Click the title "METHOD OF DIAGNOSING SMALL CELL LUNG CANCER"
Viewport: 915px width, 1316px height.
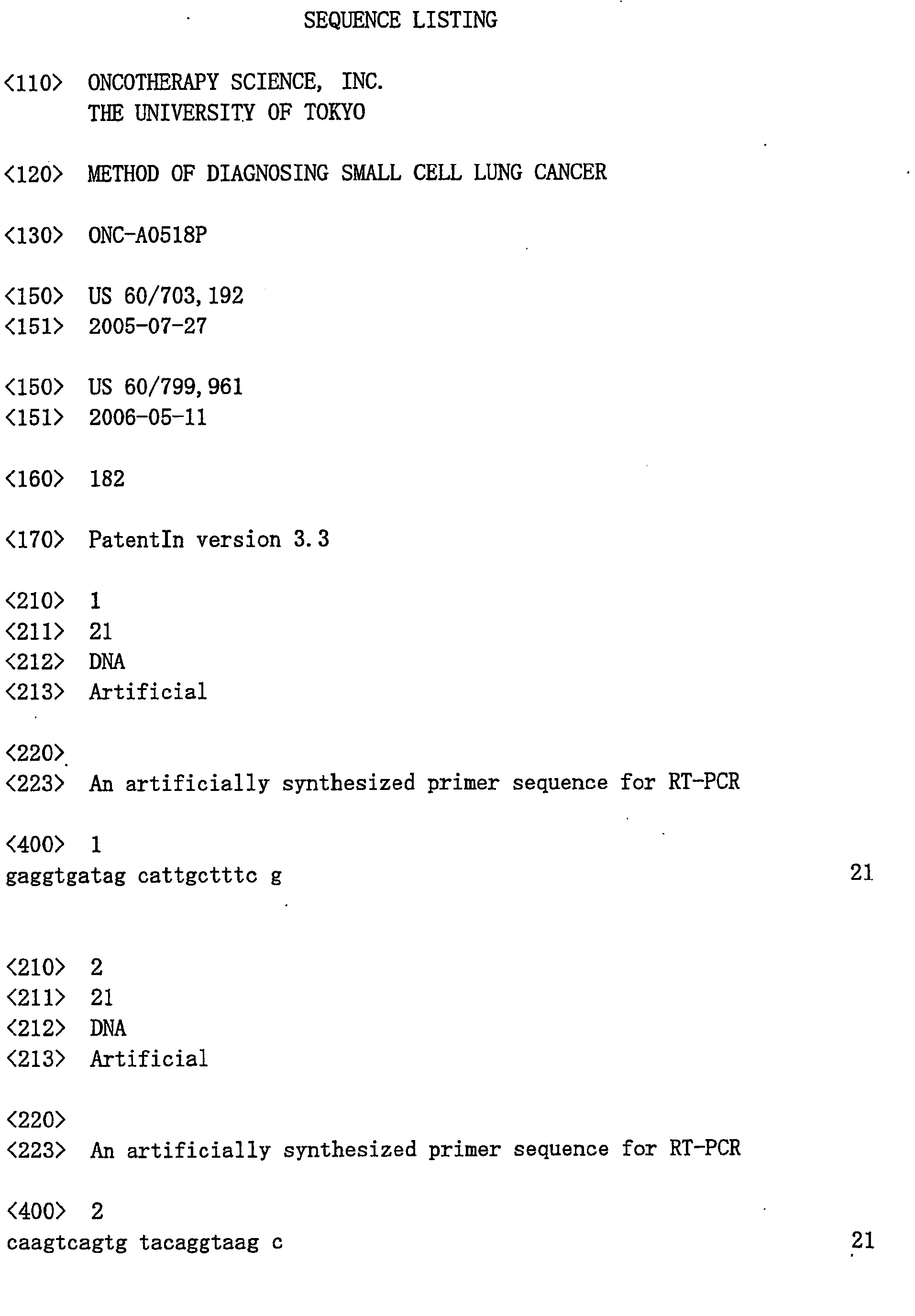347,173
